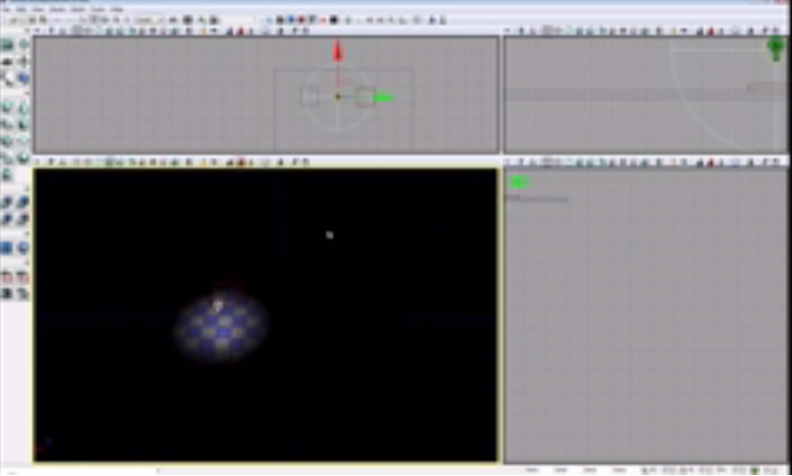Select the checkered lit sphere in perspective viewport

click(x=222, y=327)
